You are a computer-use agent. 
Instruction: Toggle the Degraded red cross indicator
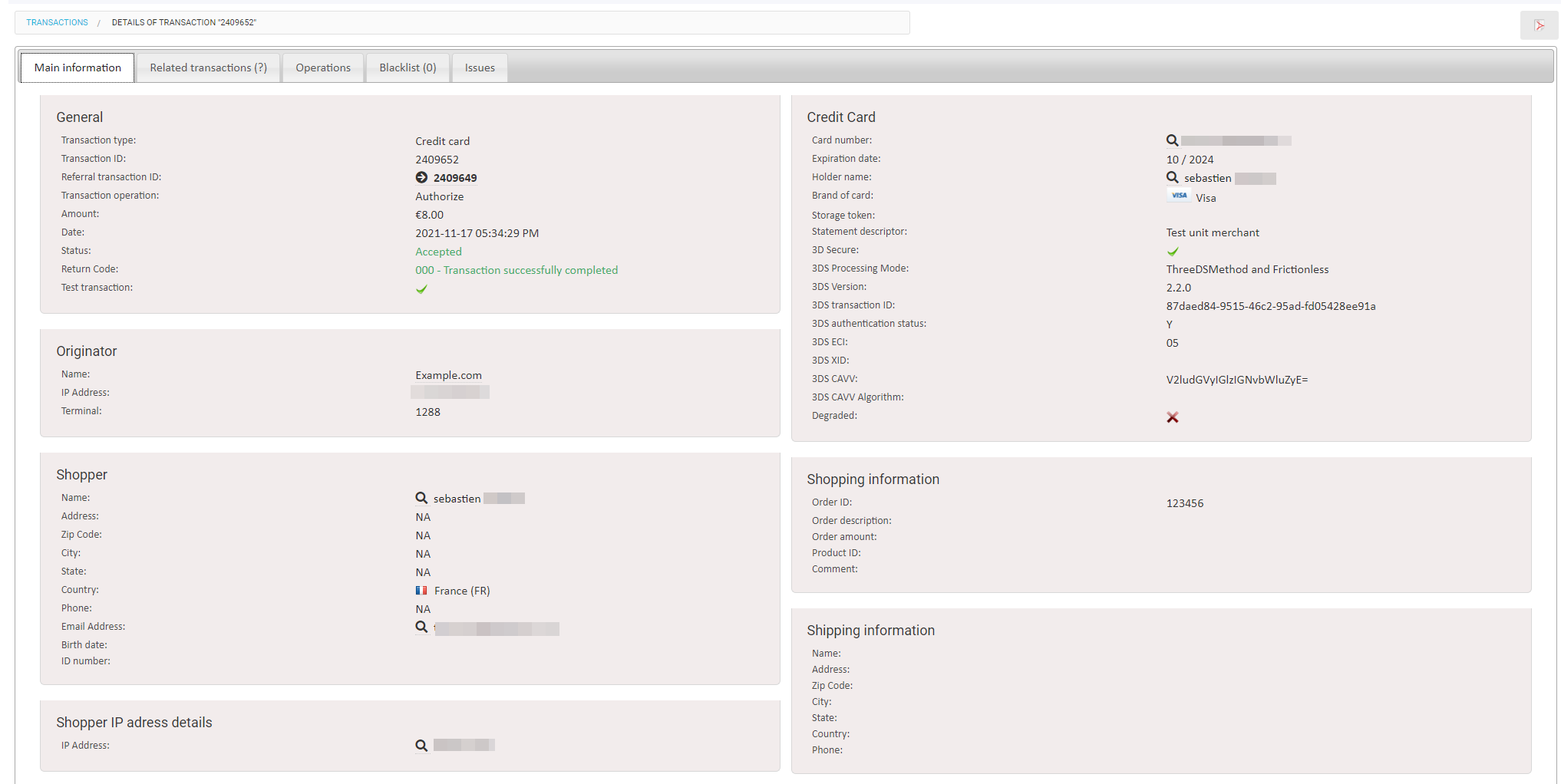[1172, 417]
